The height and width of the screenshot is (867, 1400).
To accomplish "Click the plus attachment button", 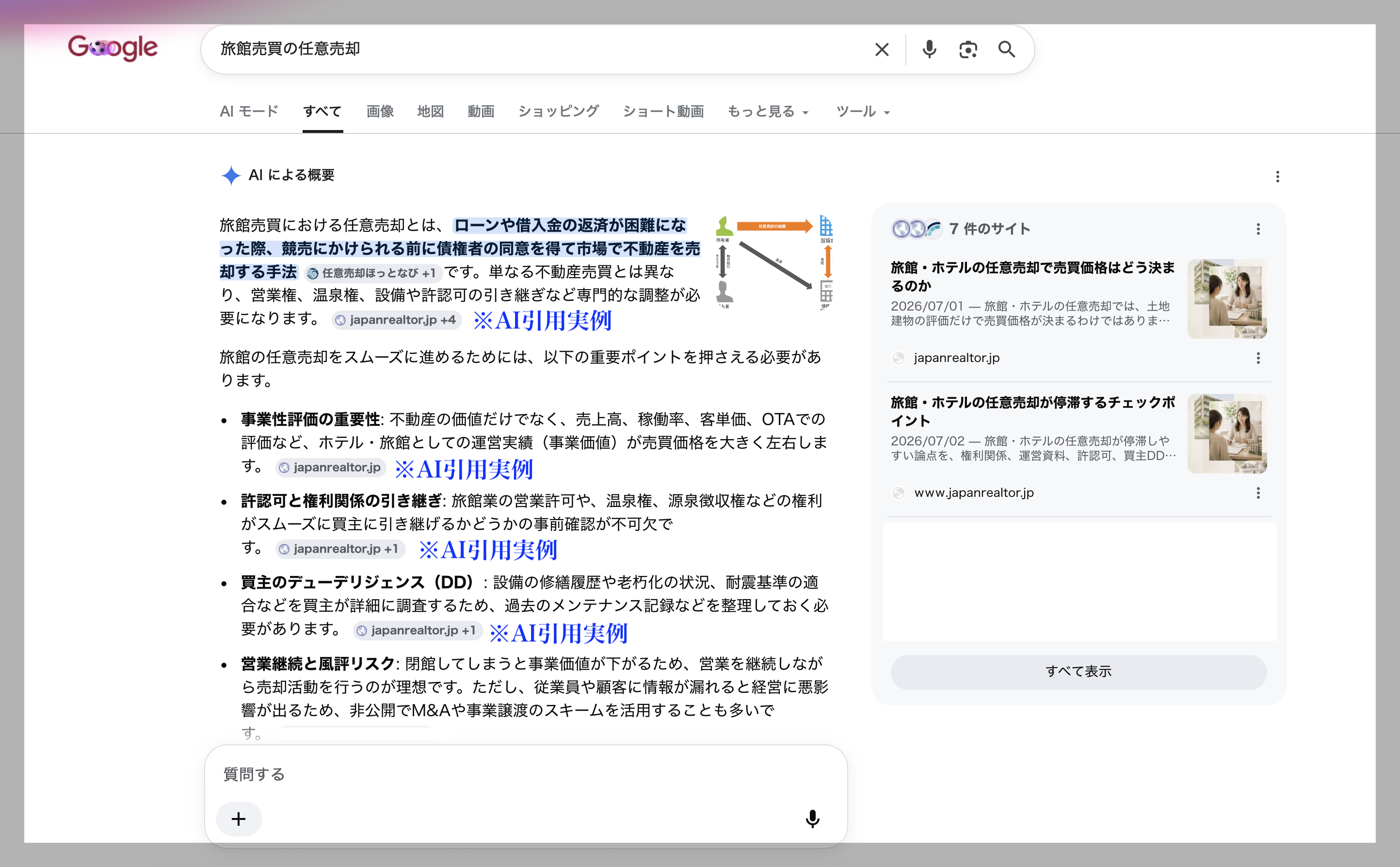I will (239, 819).
